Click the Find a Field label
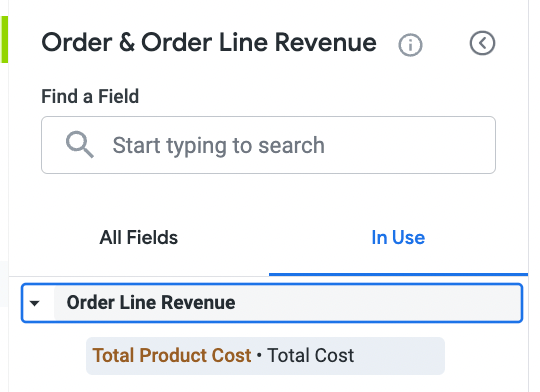The width and height of the screenshot is (540, 392). tap(90, 96)
